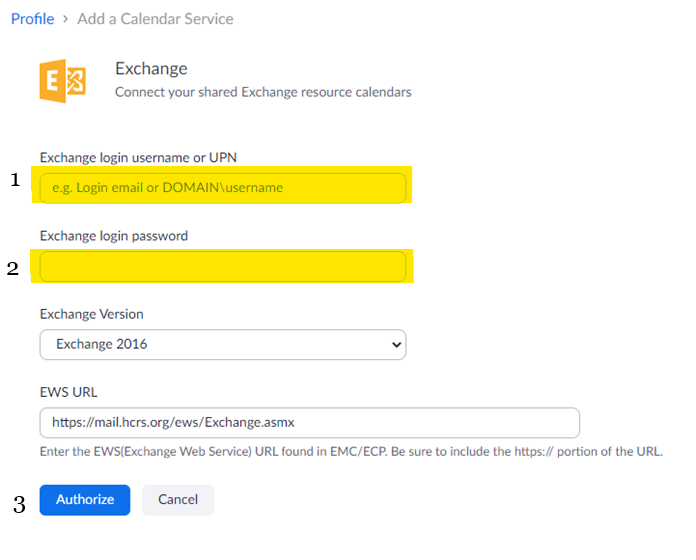This screenshot has height=560, width=696.
Task: Click the breadcrumb chevron separator after Profile
Action: 66,19
